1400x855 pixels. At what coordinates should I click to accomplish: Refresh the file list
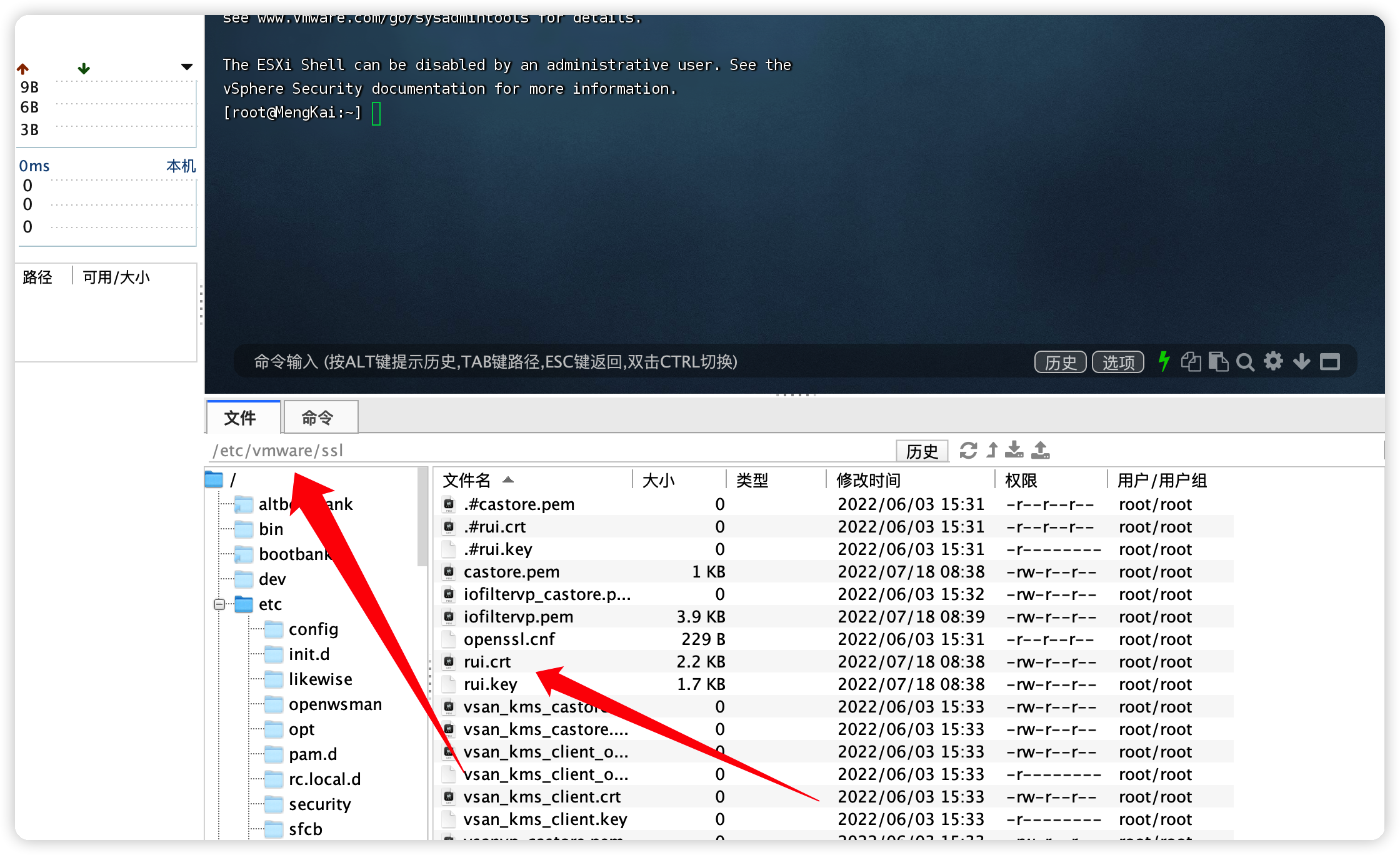[x=968, y=450]
